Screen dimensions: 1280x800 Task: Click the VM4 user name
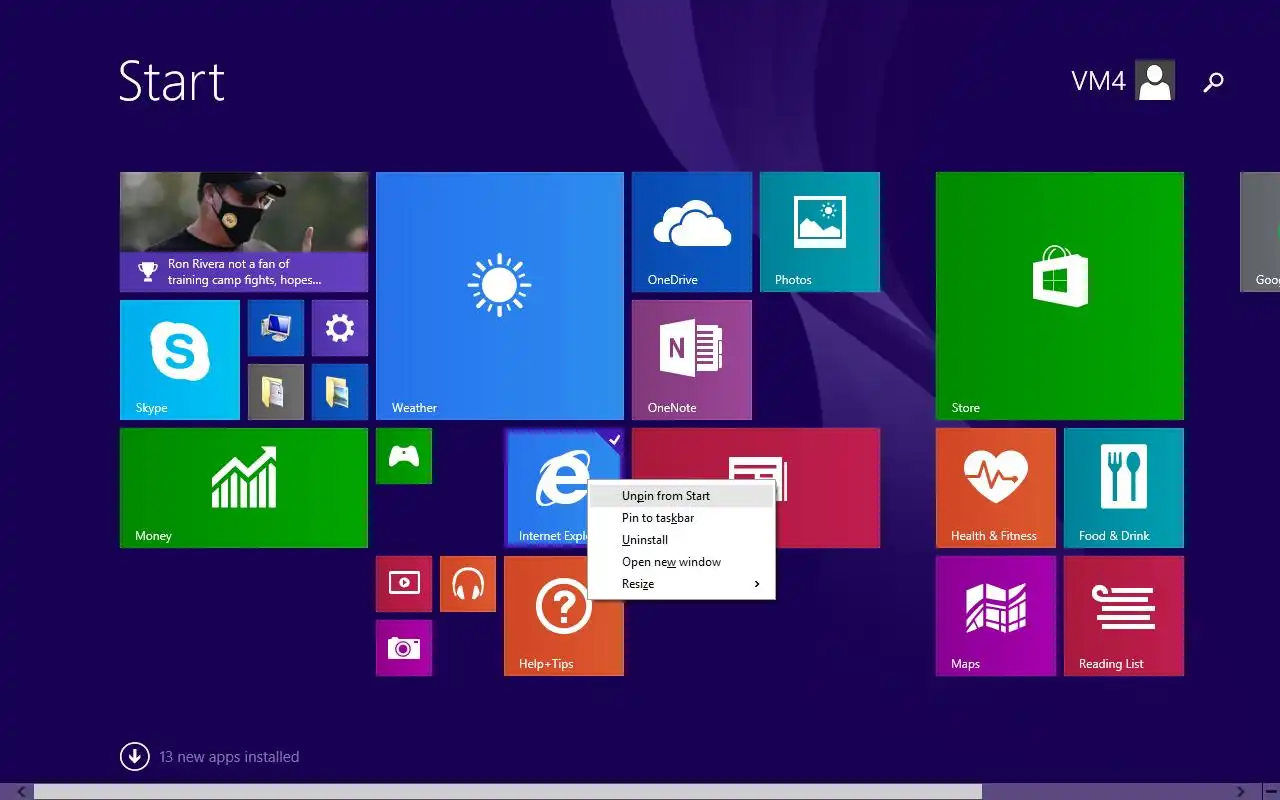click(1098, 82)
